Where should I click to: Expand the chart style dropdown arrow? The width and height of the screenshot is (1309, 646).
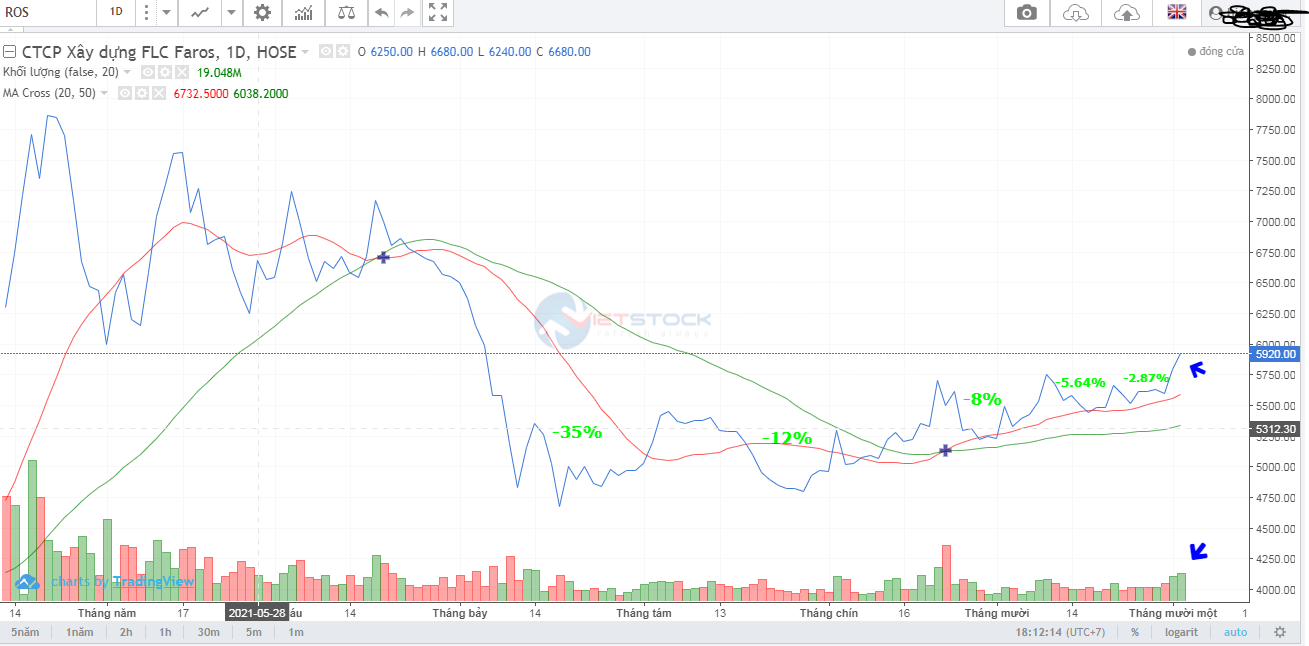[231, 13]
